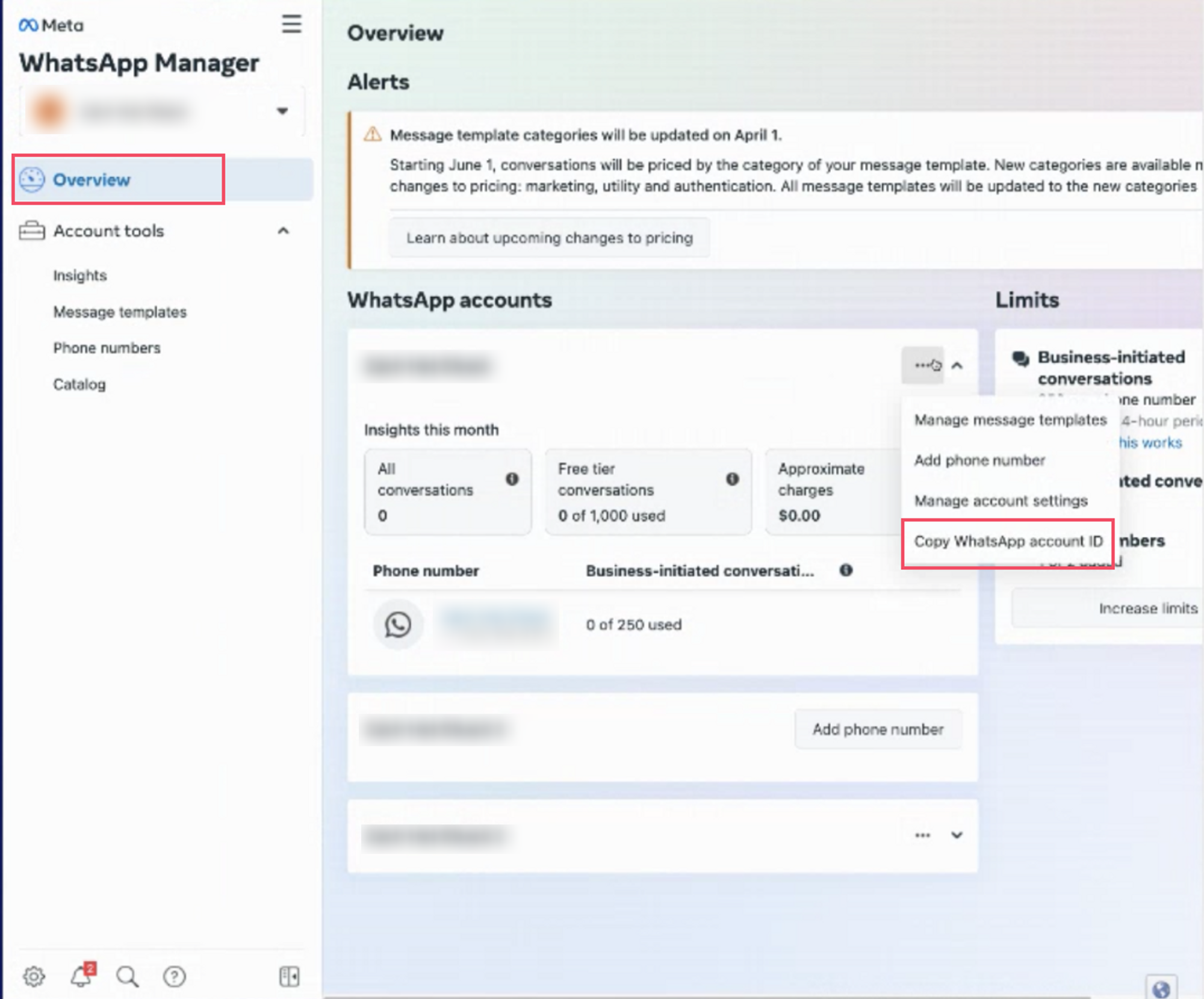Click the WhatsApp phone number icon

(398, 624)
